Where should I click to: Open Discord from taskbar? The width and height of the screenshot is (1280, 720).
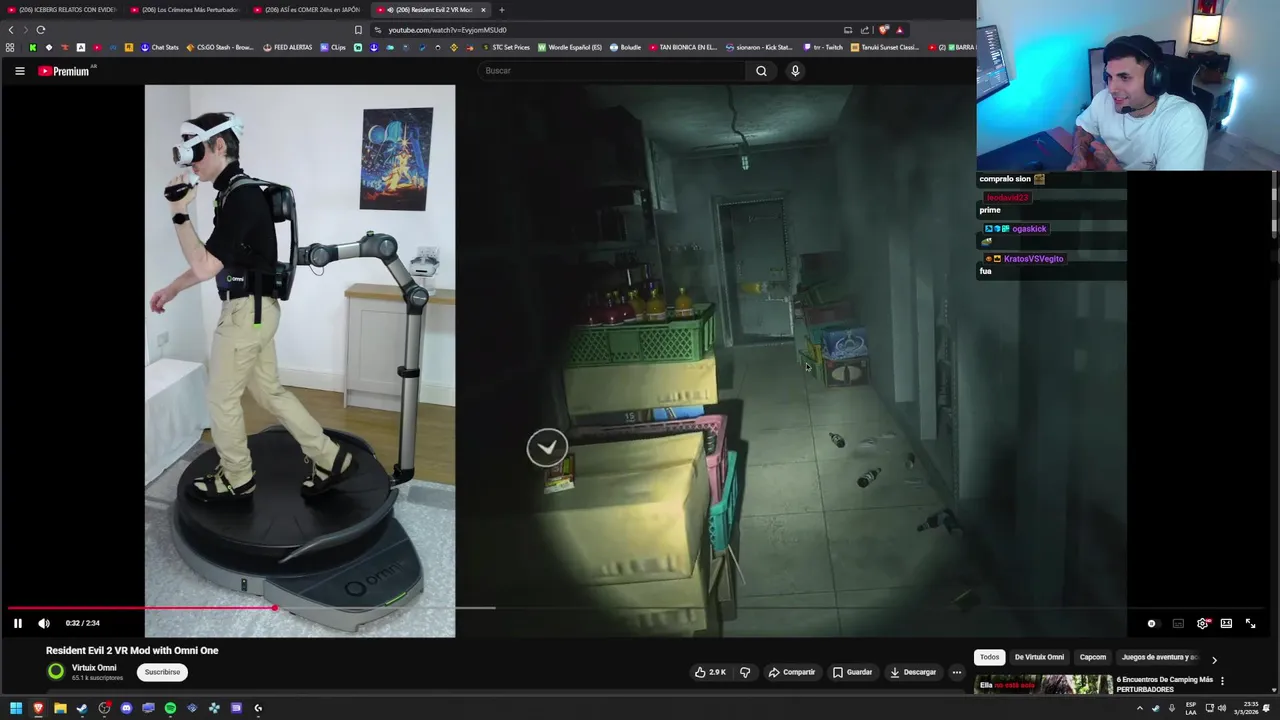[x=126, y=708]
